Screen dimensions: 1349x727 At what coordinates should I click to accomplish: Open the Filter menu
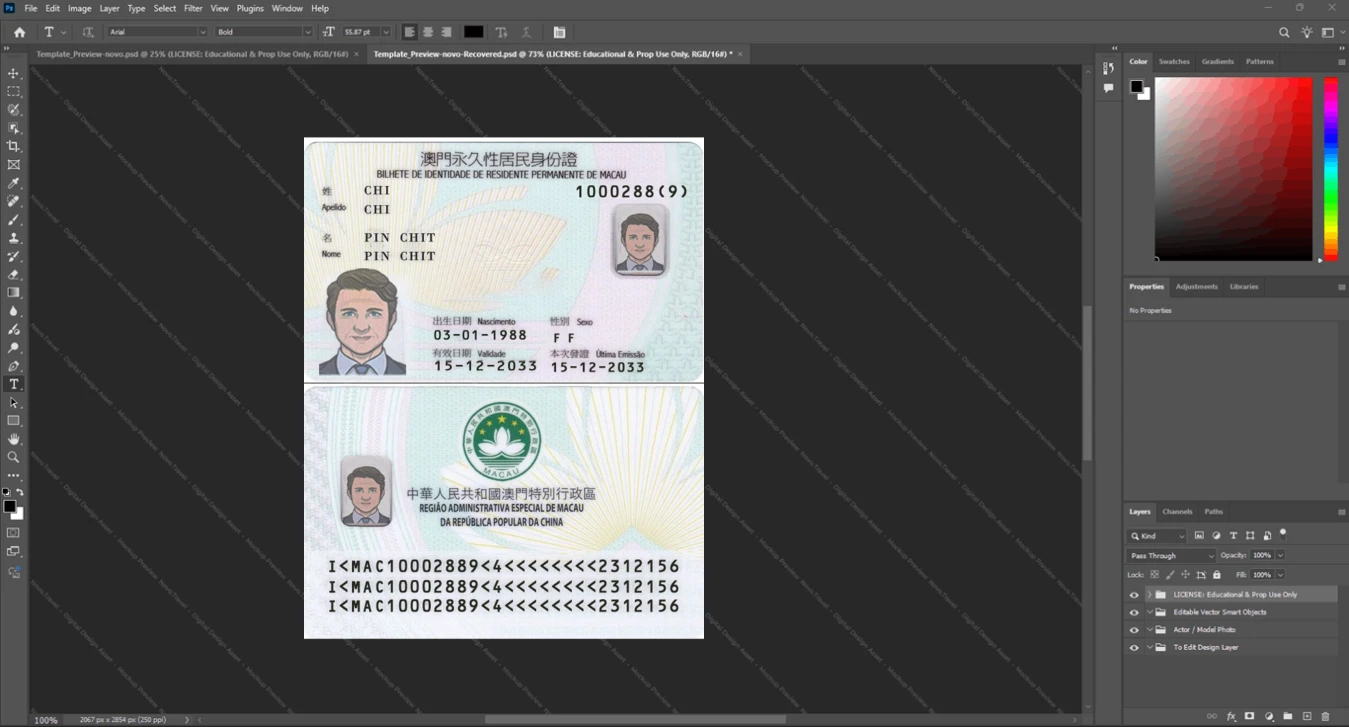pos(193,8)
